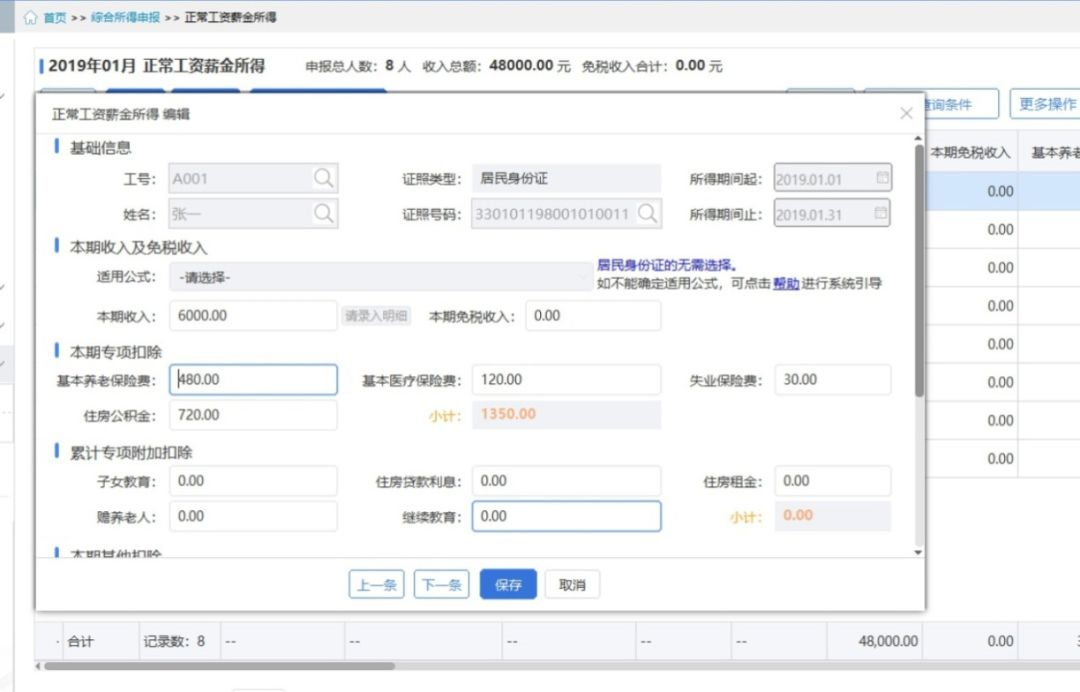Click the 取消 button
This screenshot has height=692, width=1080.
click(x=572, y=585)
